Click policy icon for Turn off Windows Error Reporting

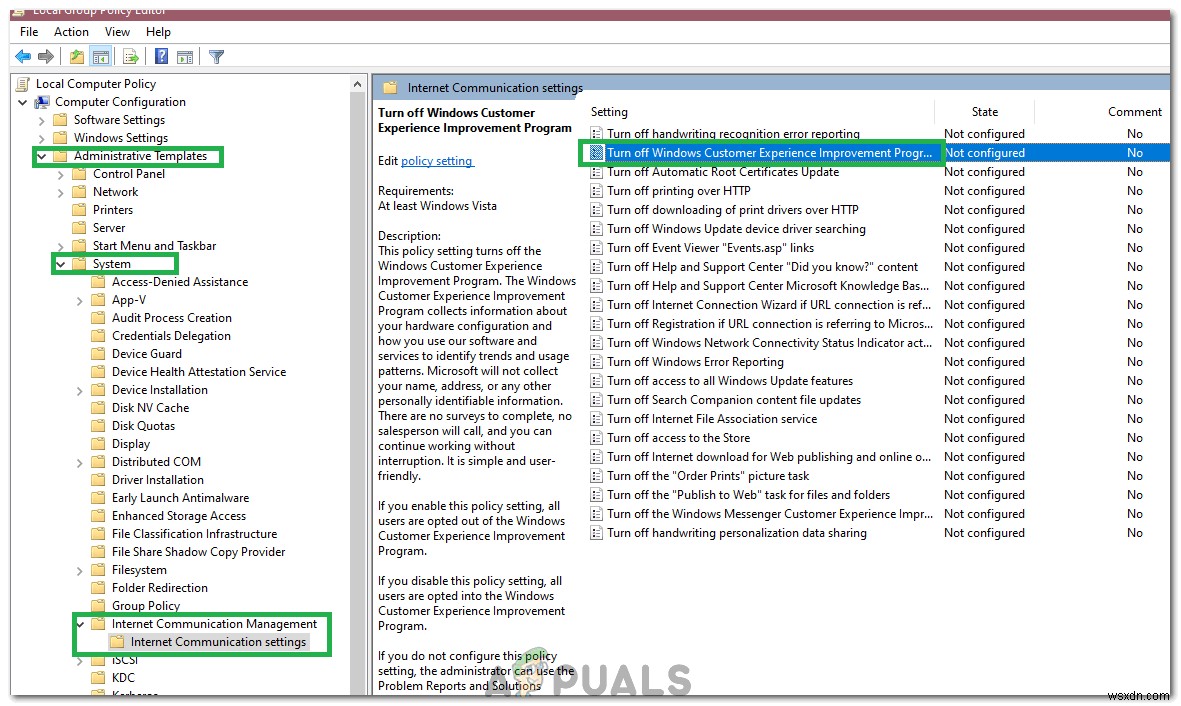click(597, 362)
